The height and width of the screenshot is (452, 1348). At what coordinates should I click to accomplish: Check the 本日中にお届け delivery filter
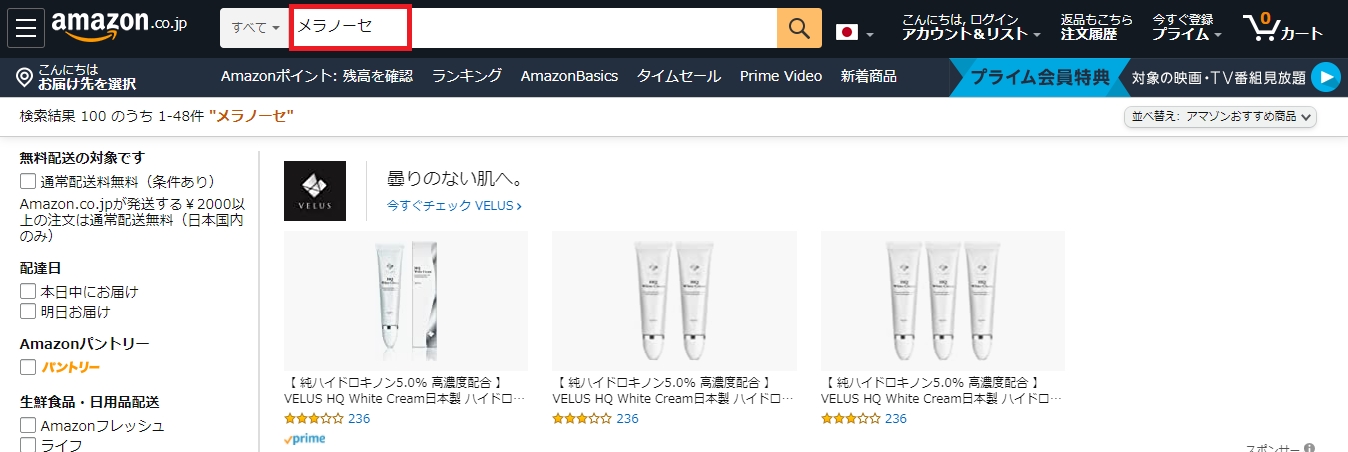tap(28, 292)
